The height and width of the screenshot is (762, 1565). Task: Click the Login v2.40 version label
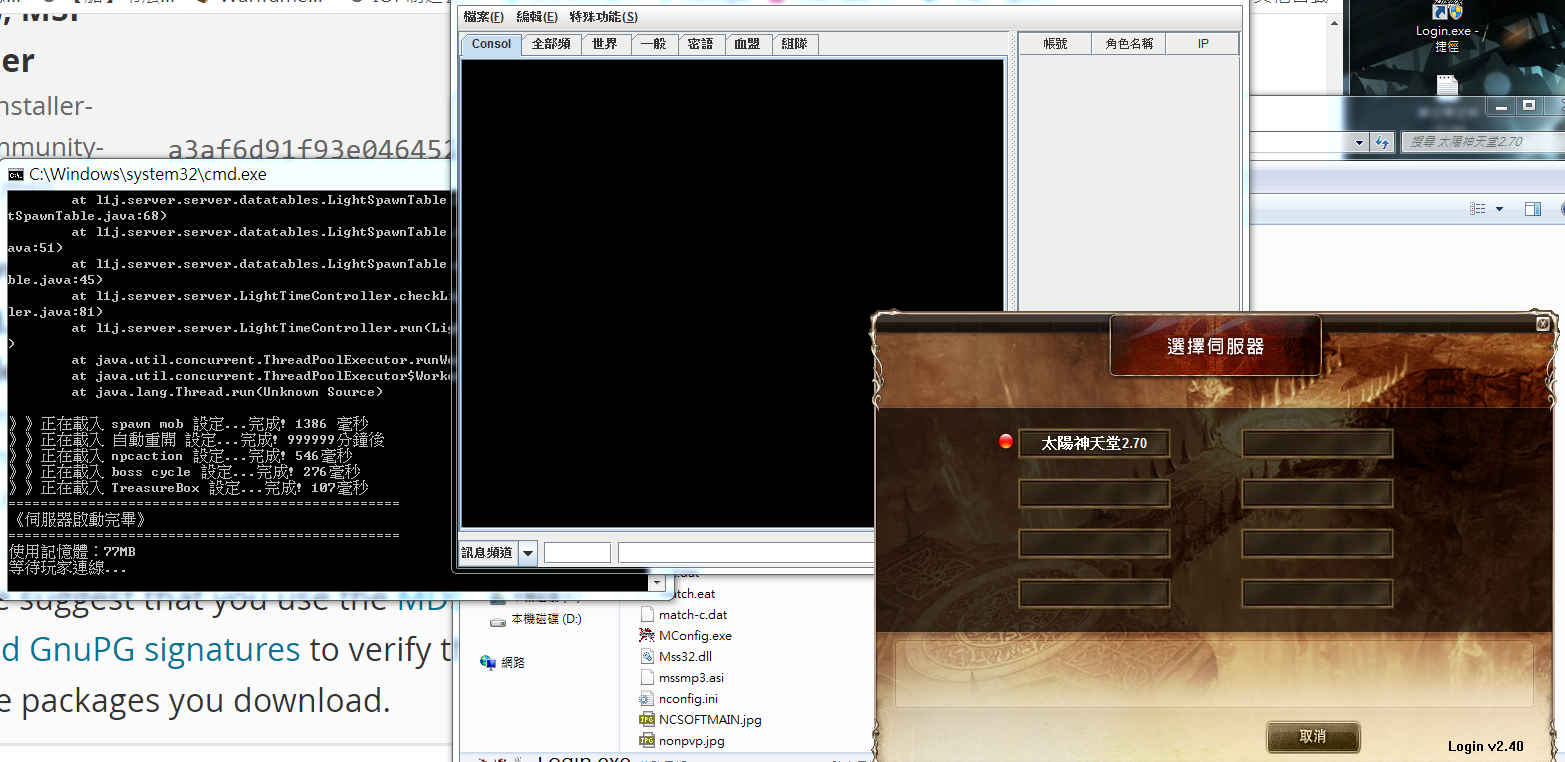click(1486, 746)
